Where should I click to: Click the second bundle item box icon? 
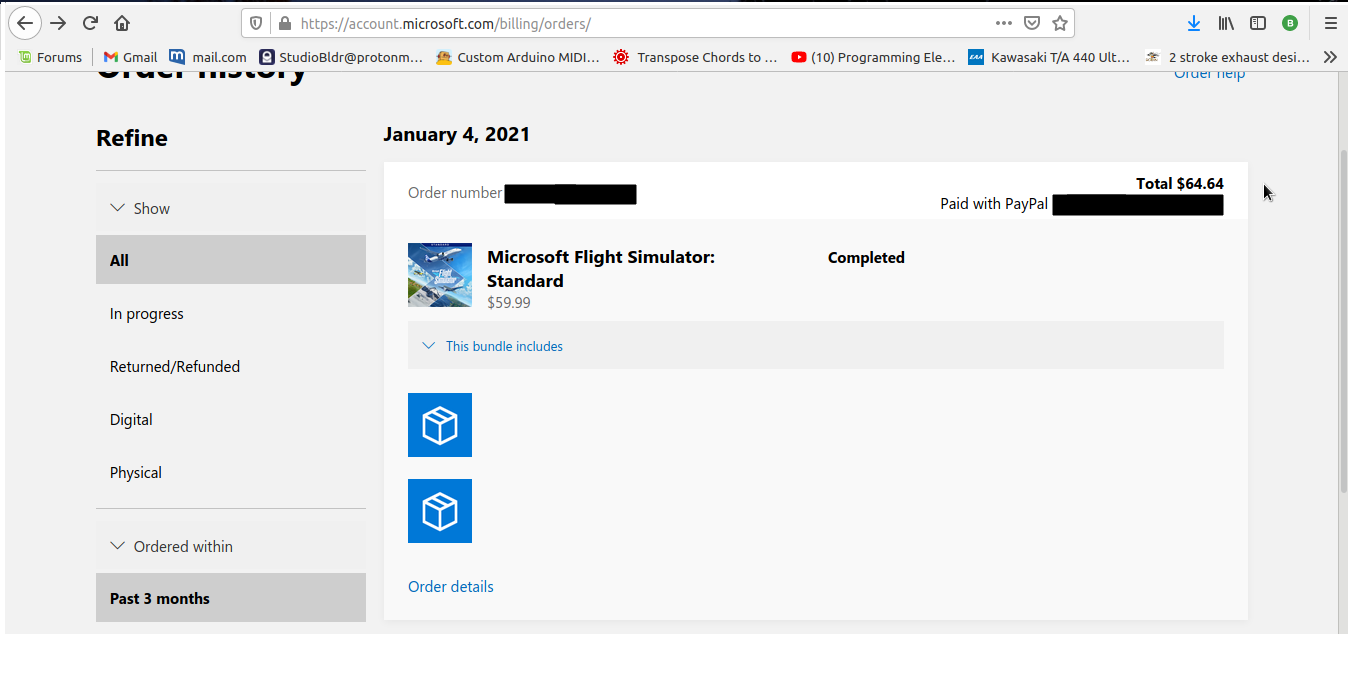(x=440, y=511)
